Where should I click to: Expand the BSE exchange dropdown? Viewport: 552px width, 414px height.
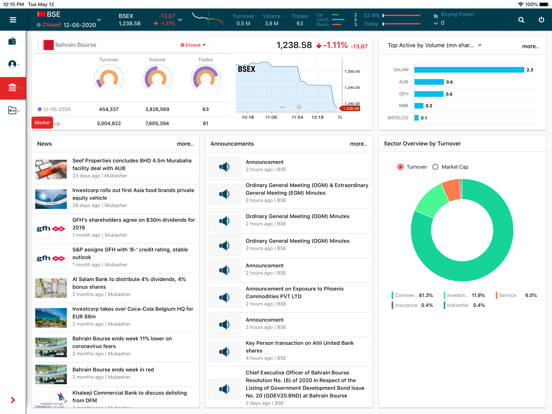tap(99, 19)
